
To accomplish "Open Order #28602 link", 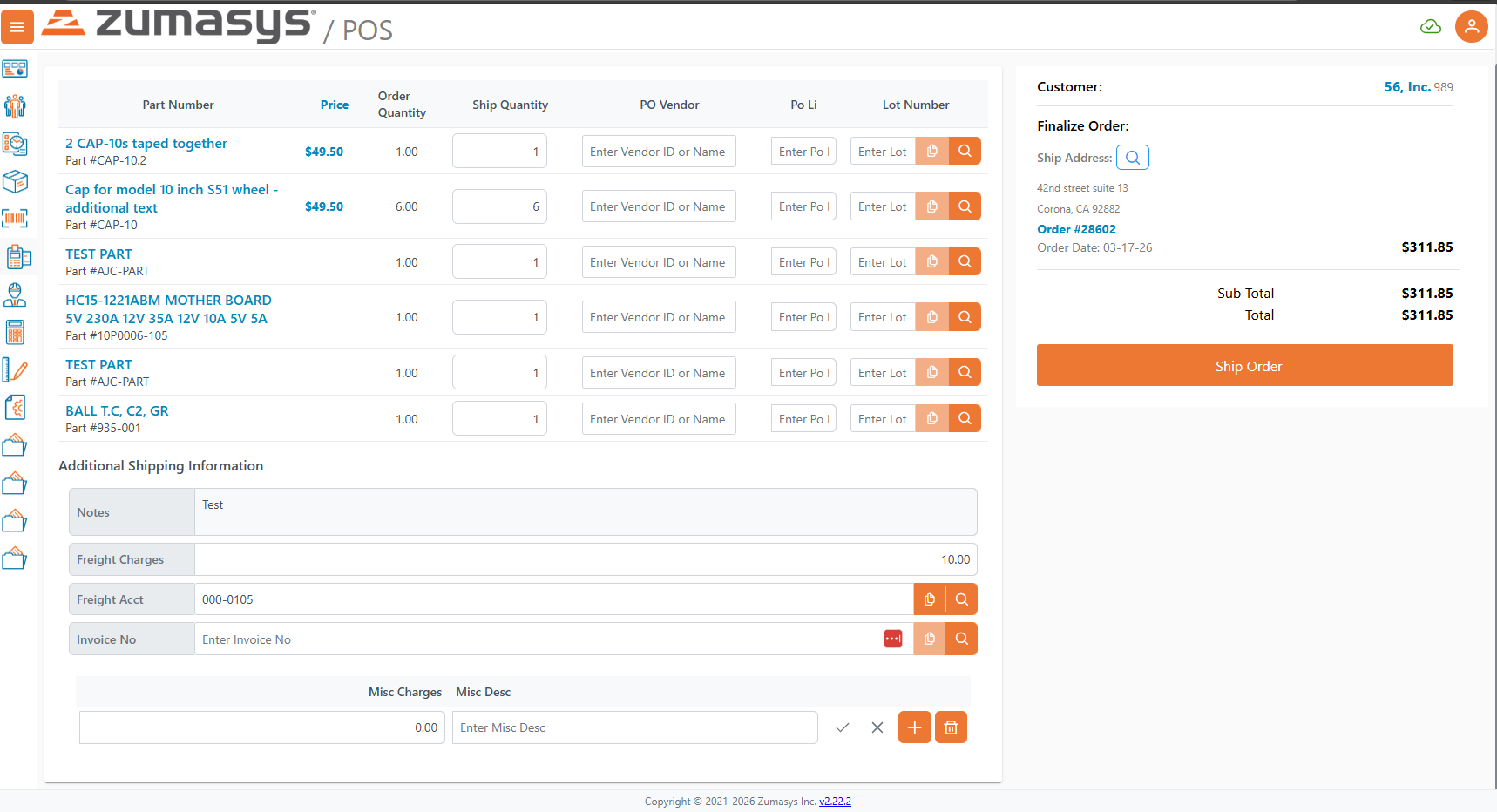I will (x=1076, y=229).
